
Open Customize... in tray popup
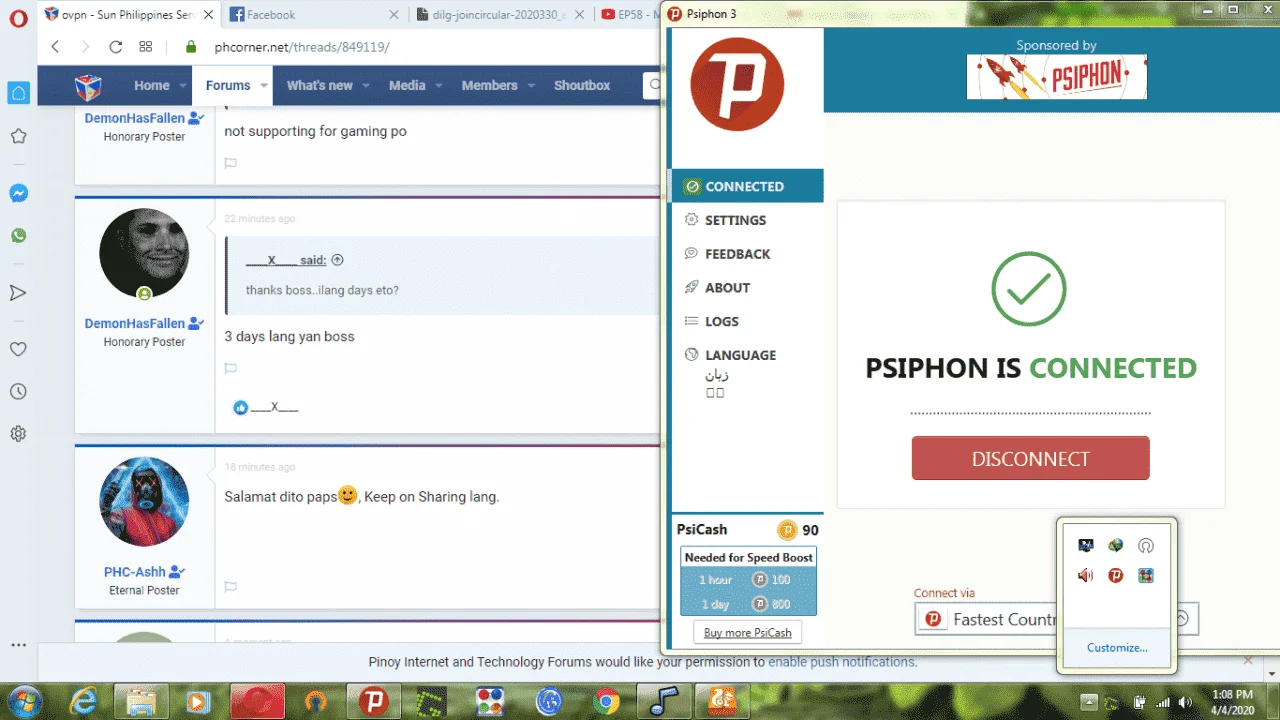coord(1117,648)
